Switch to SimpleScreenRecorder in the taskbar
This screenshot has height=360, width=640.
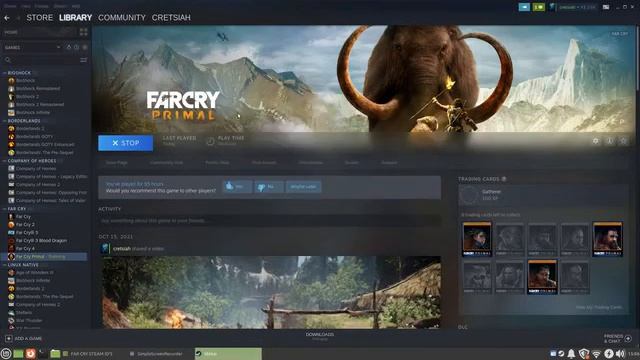(160, 353)
